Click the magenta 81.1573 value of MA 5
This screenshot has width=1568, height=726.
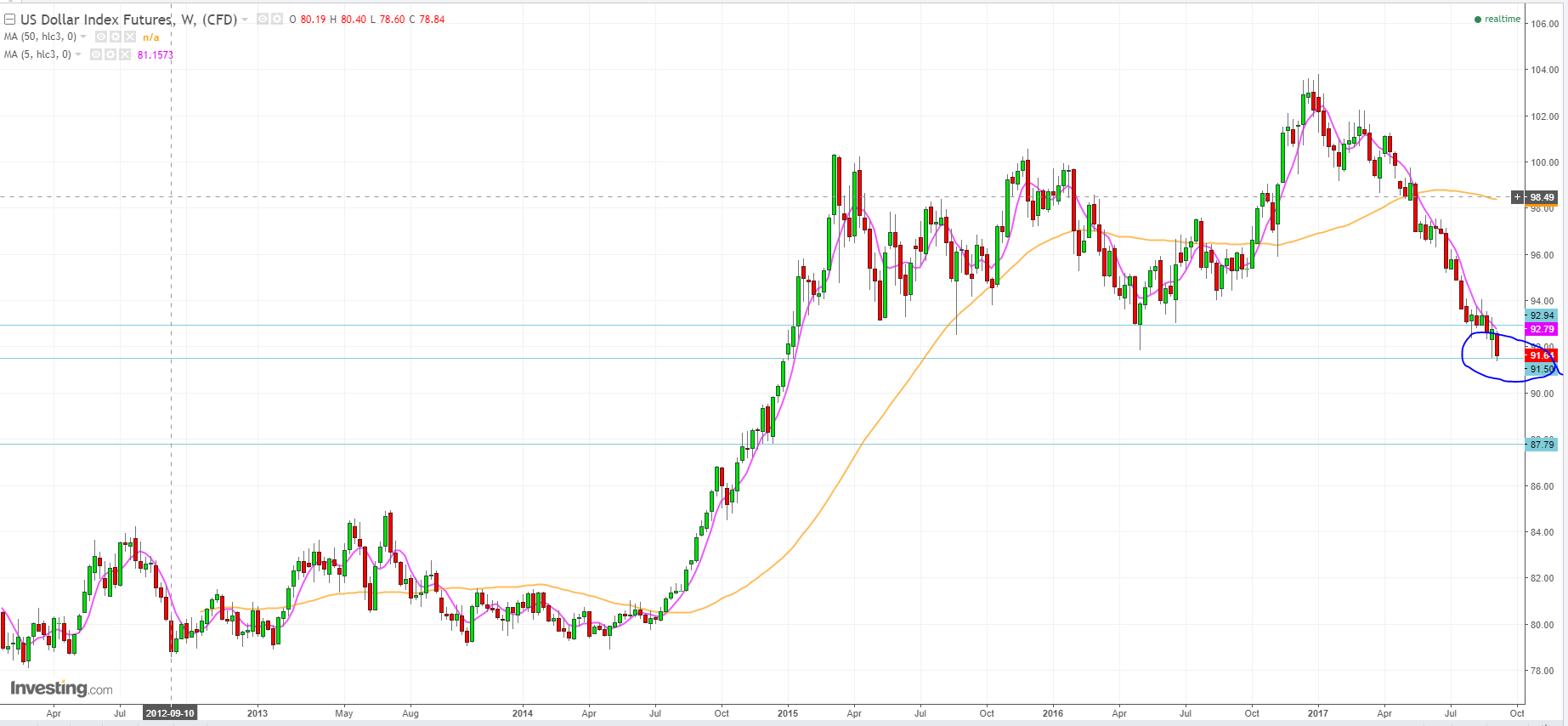pyautogui.click(x=156, y=55)
